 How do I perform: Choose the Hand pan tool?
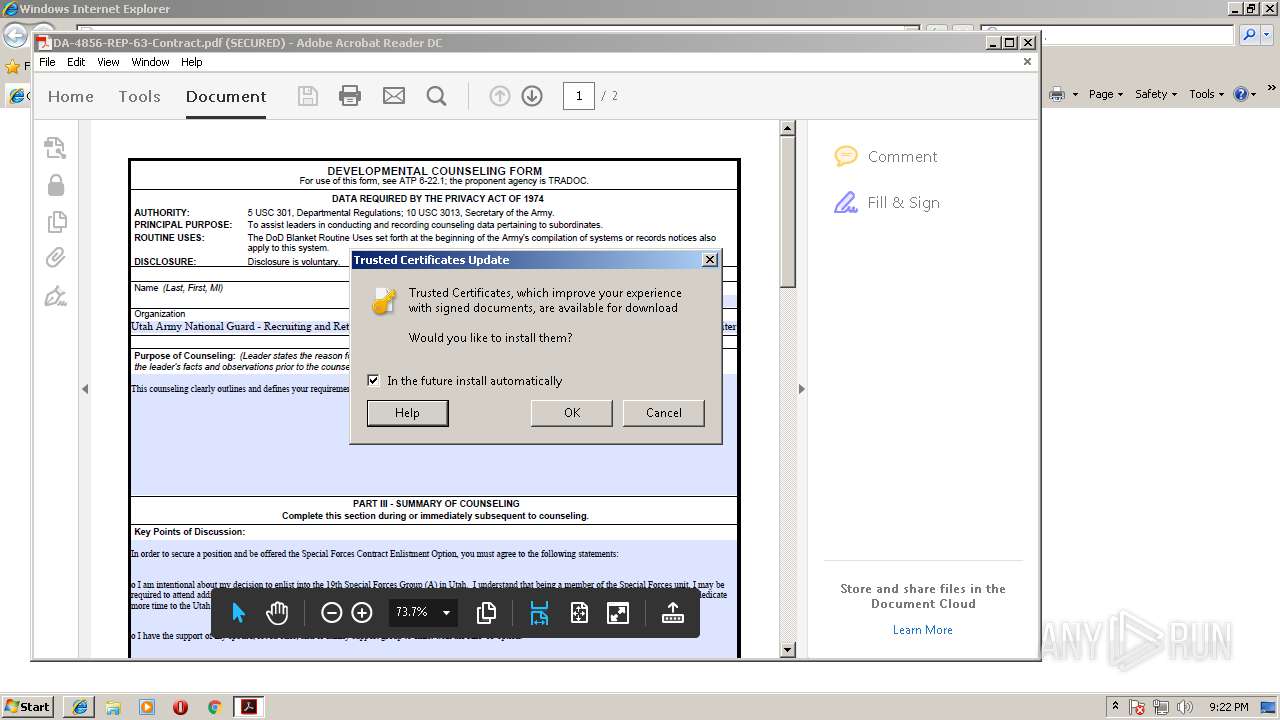click(277, 613)
